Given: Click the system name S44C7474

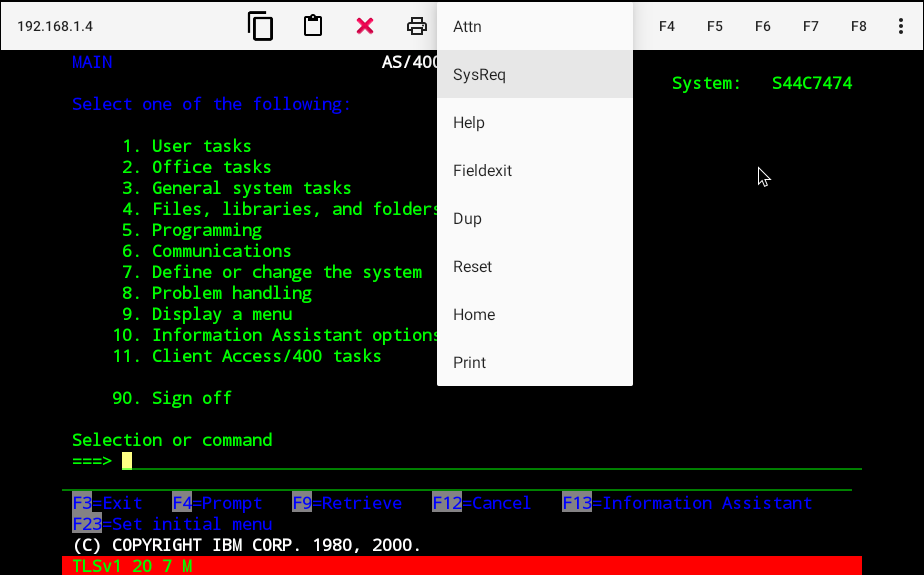Looking at the screenshot, I should tap(812, 83).
